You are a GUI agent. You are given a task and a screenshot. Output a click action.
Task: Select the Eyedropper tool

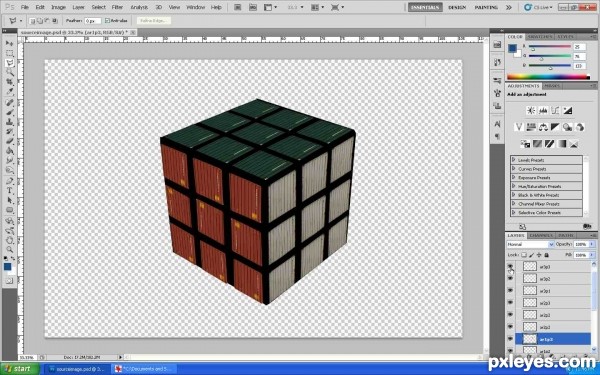(9, 91)
